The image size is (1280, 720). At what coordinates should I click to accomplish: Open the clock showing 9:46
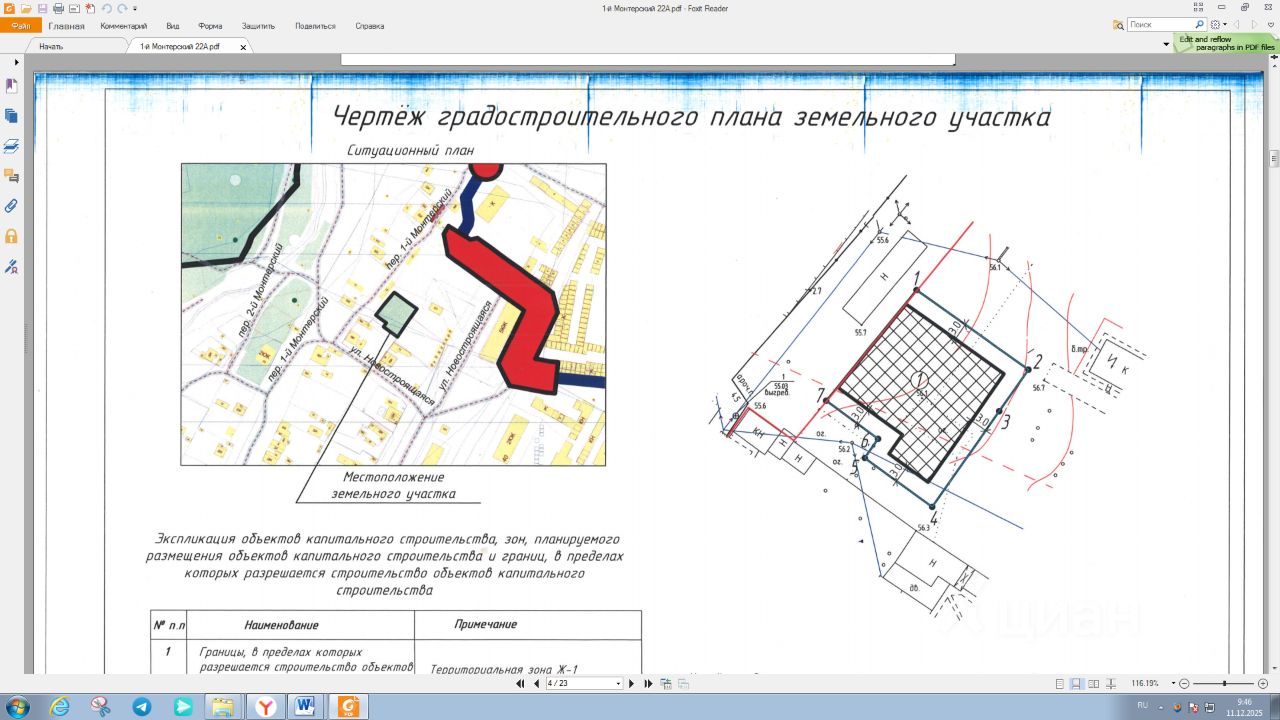[1244, 707]
